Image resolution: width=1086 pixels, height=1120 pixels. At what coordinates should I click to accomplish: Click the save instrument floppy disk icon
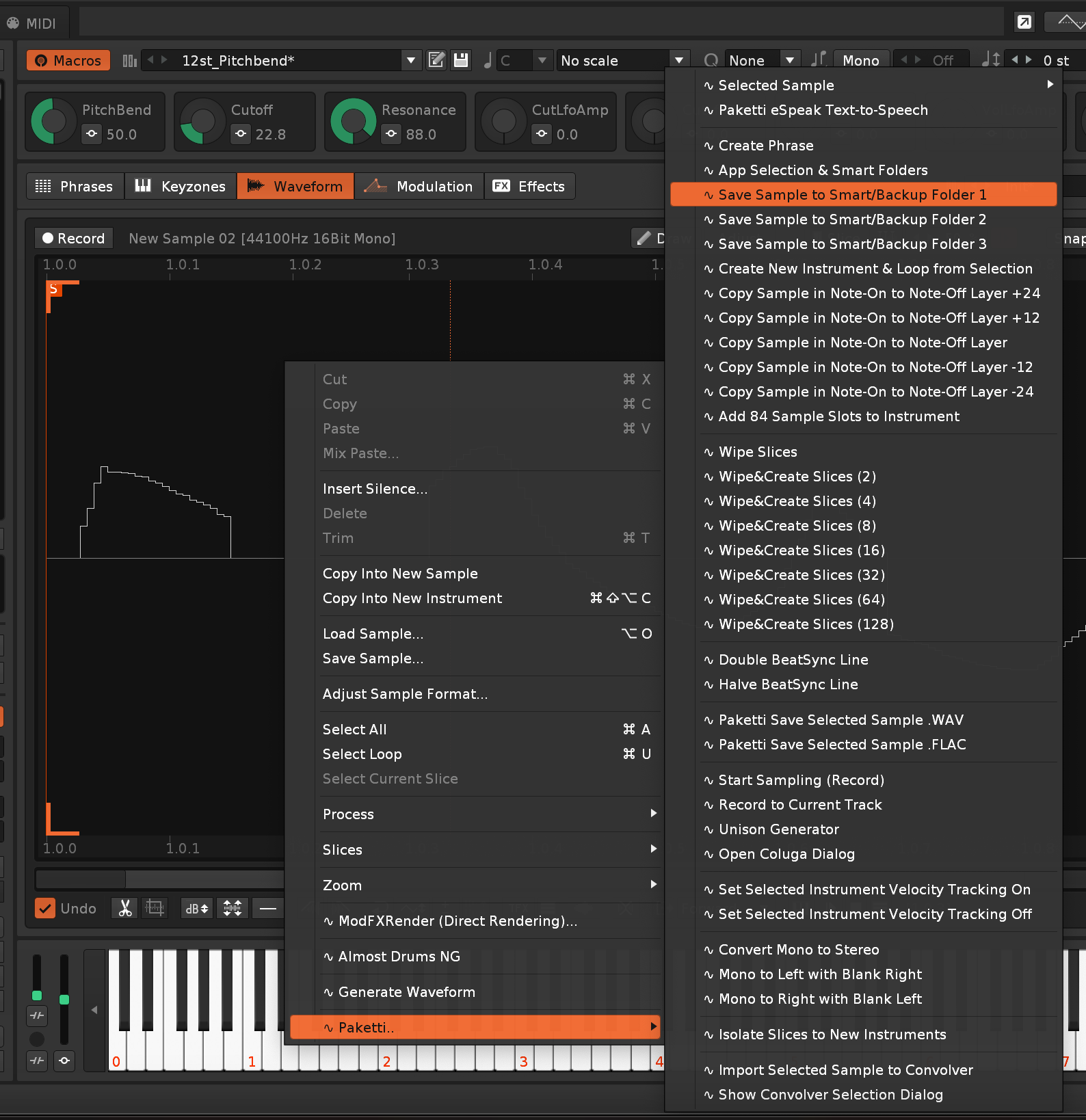462,60
